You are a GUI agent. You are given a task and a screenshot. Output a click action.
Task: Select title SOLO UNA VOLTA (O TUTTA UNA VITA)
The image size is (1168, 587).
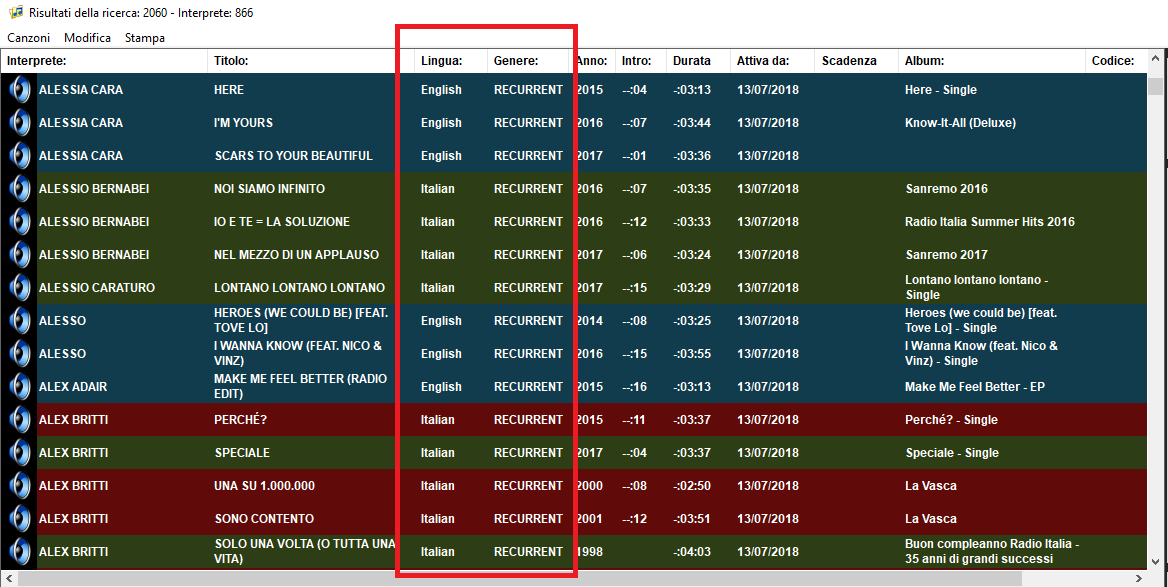[305, 551]
